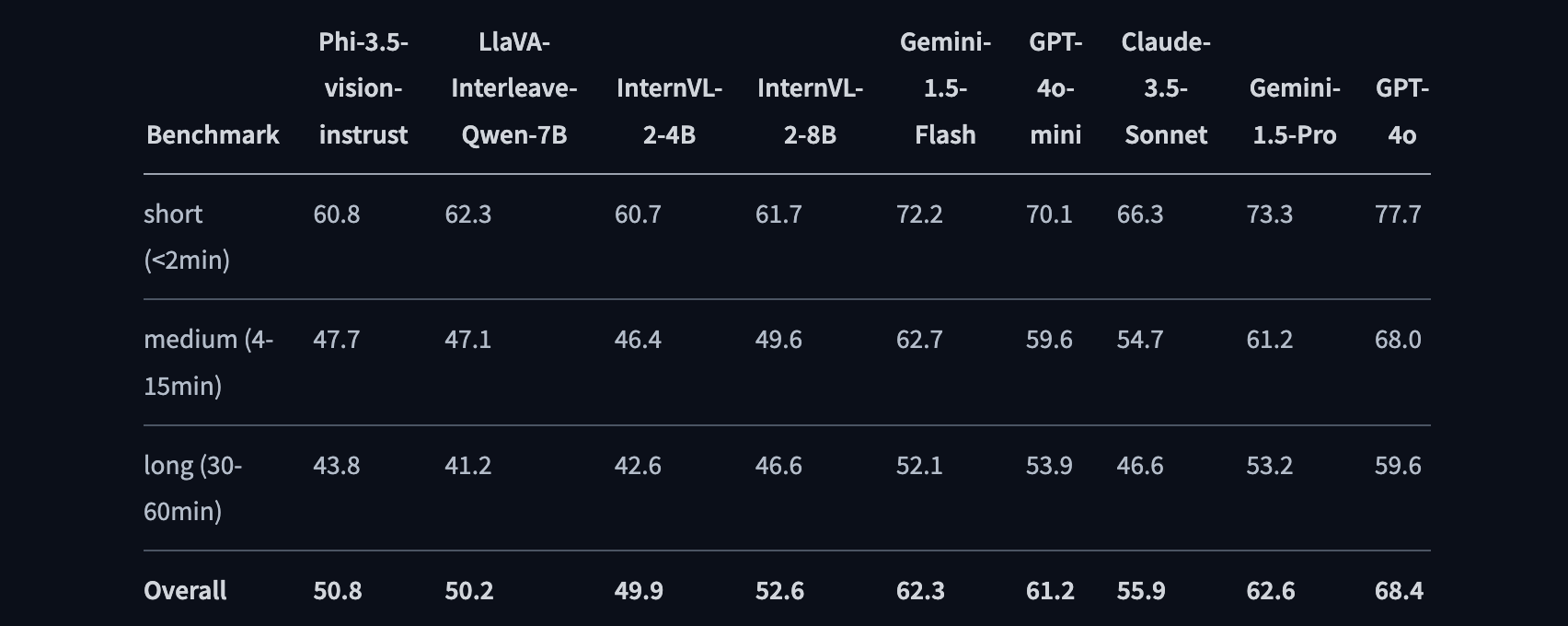Select the InternVL-2-4B column header
The height and width of the screenshot is (626, 1568).
[x=669, y=111]
